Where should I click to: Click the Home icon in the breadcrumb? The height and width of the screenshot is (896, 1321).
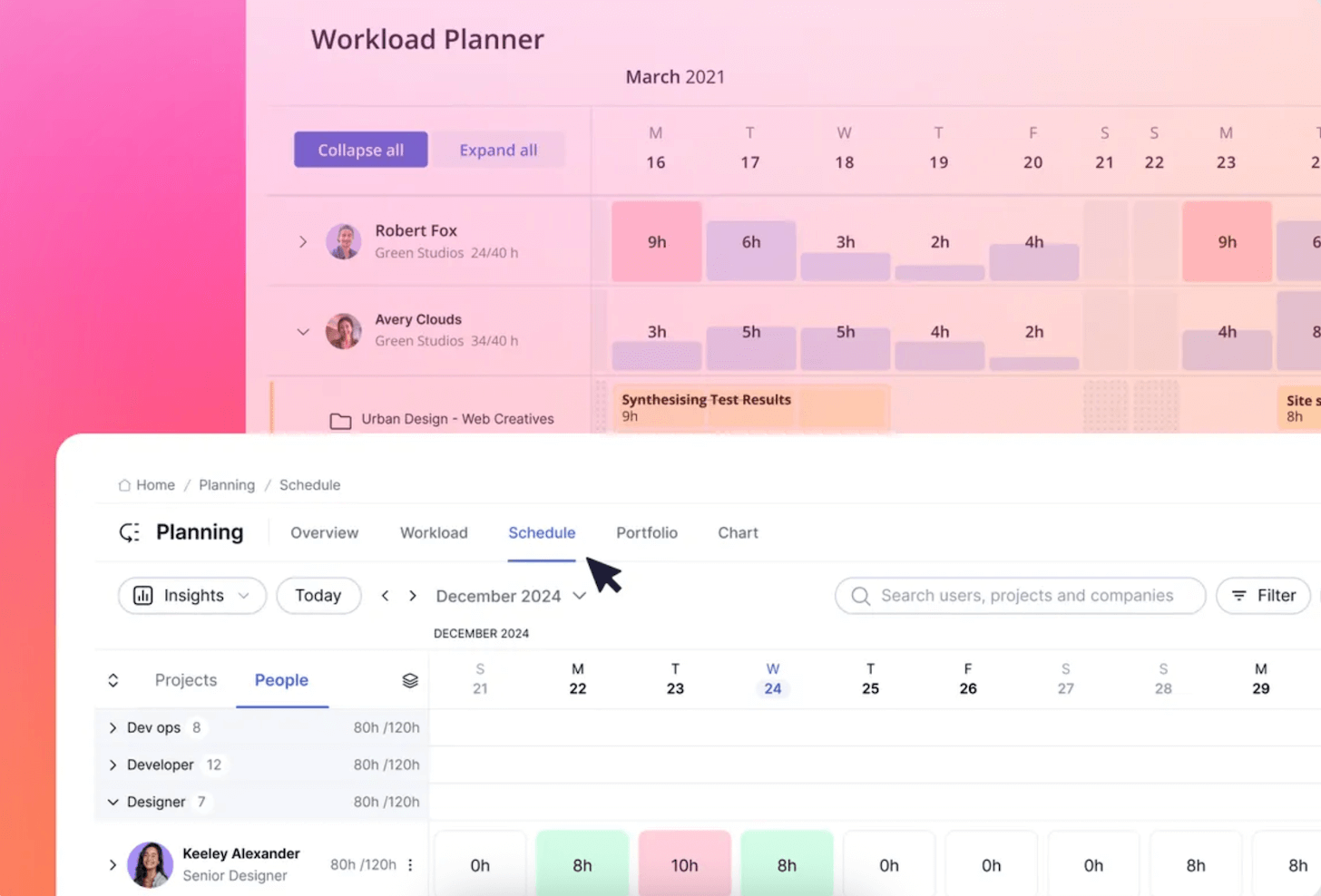point(123,485)
